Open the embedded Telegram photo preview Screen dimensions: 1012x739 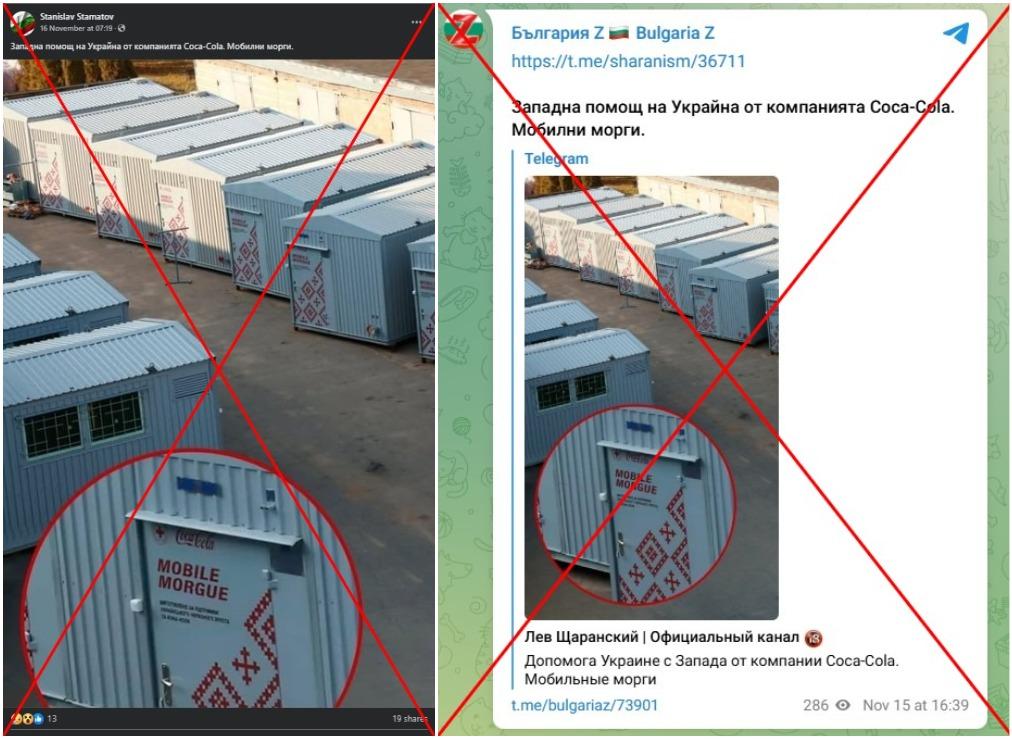click(x=651, y=398)
